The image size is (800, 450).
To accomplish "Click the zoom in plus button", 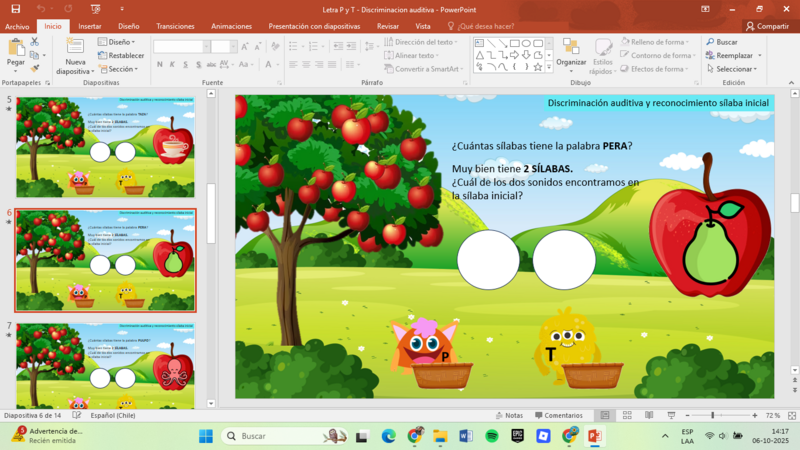I will coord(755,415).
